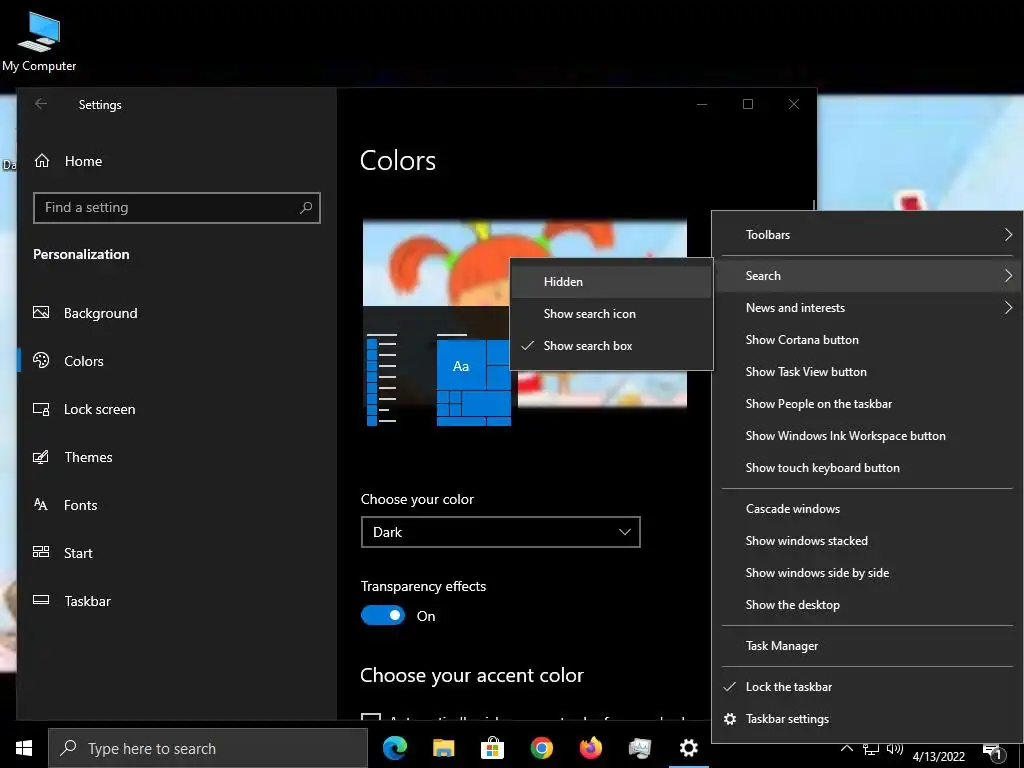The image size is (1024, 768).
Task: Click the Aa tile in the preview
Action: point(461,366)
